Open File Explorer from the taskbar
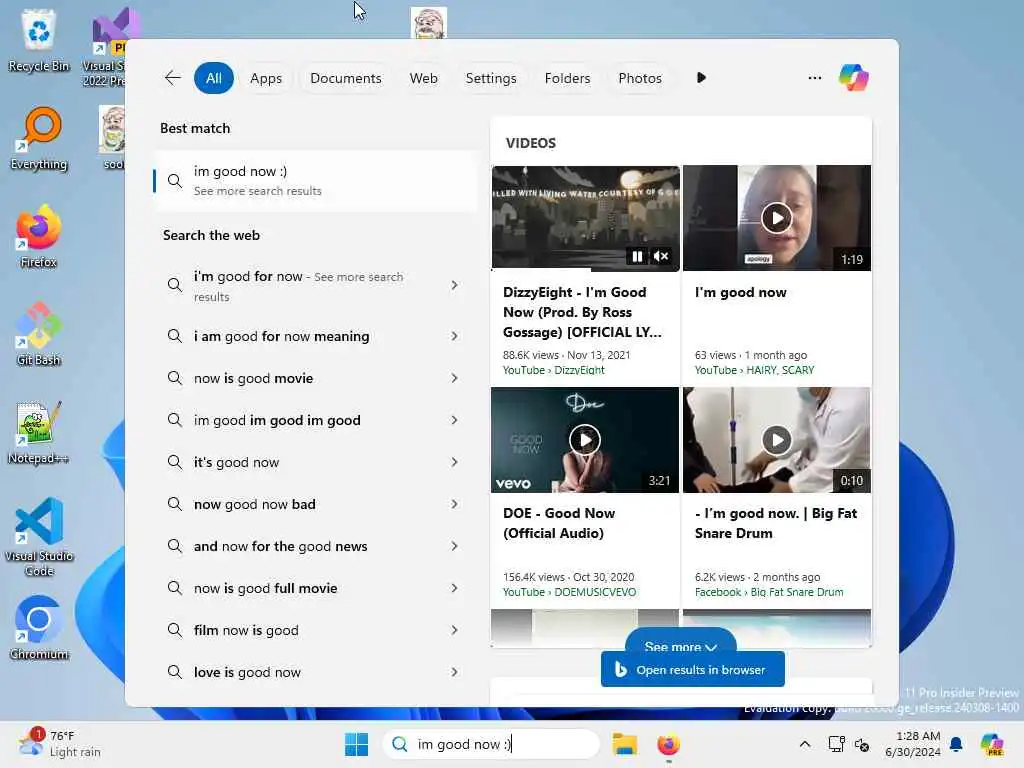This screenshot has width=1024, height=768. pos(624,744)
